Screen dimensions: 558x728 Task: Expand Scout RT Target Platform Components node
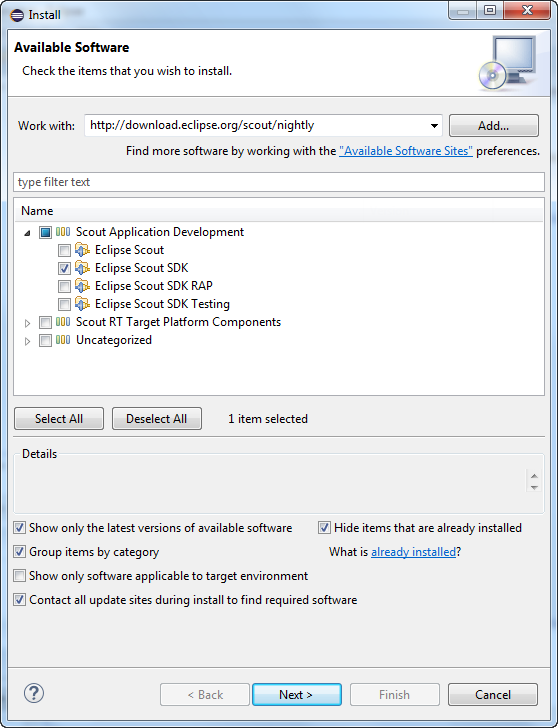27,323
